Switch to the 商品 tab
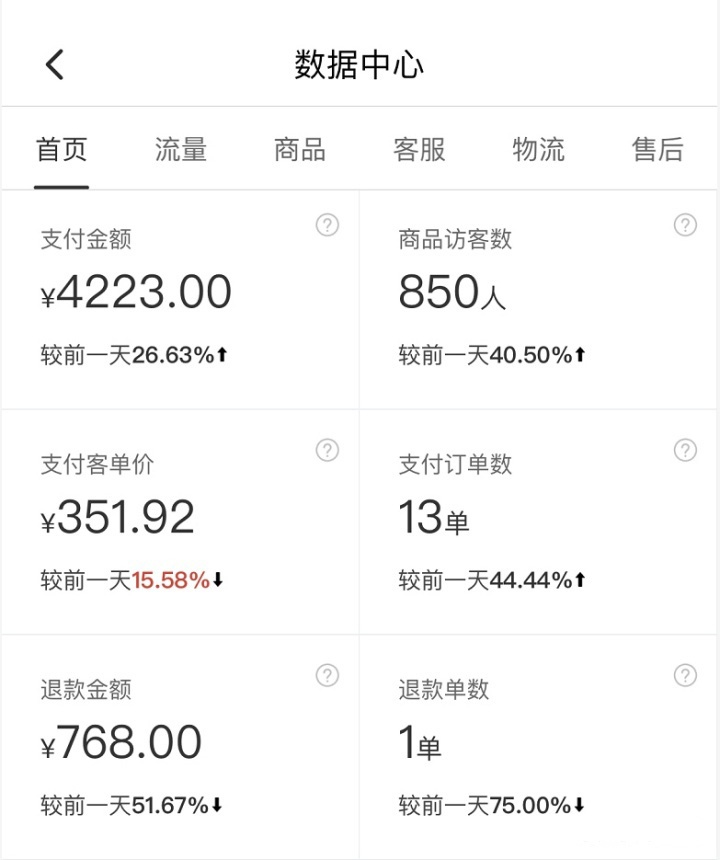The image size is (720, 860). coord(300,150)
